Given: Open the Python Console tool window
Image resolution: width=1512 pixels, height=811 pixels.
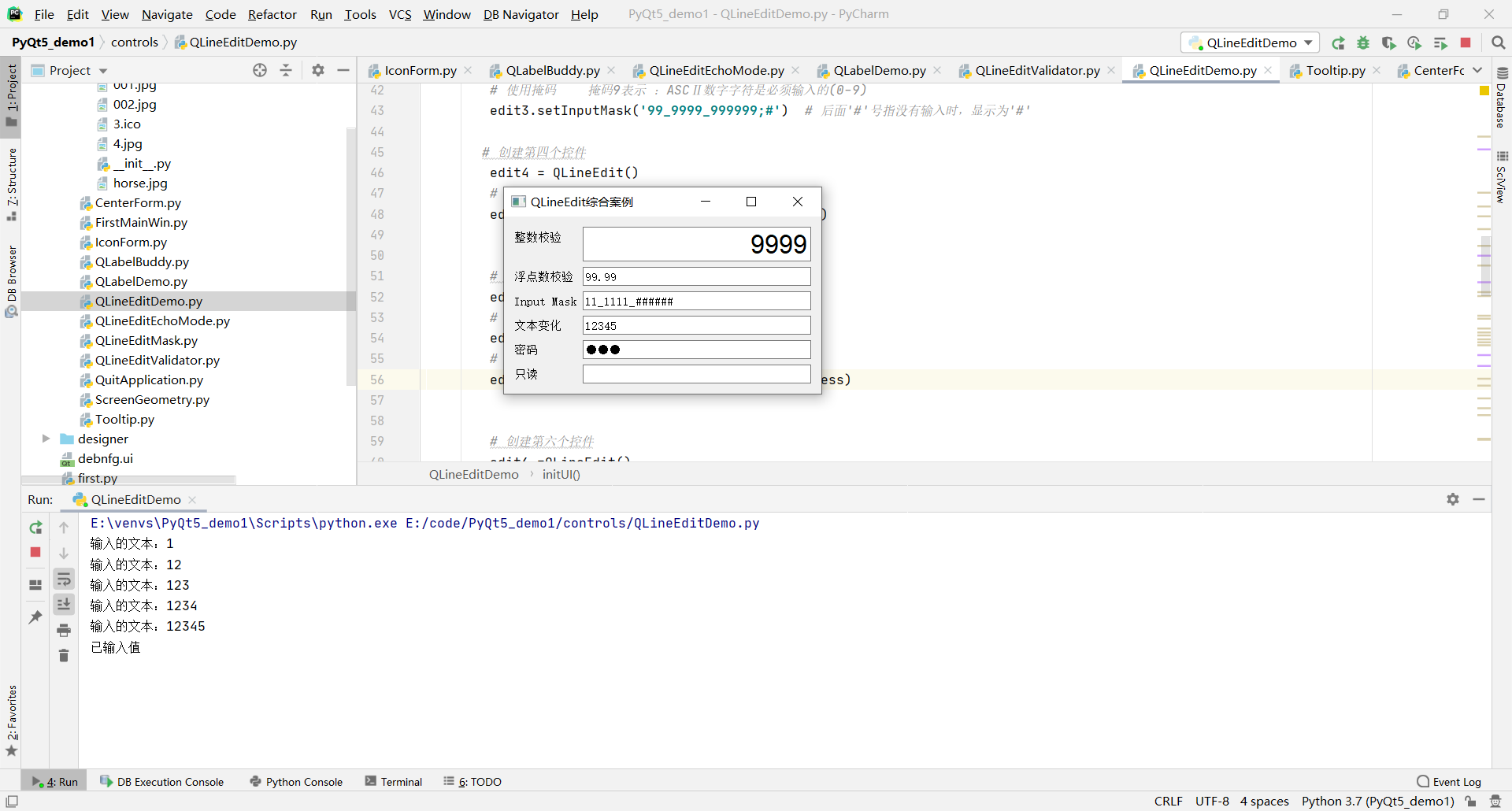Looking at the screenshot, I should (x=296, y=782).
